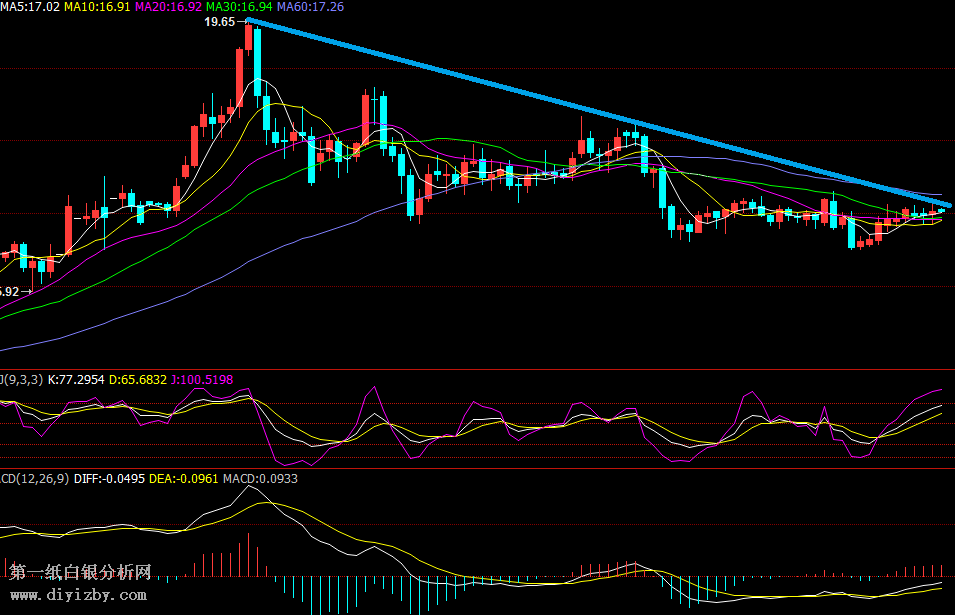Click the MACD:0.0933 value label
Screen dimensions: 955x615
260,479
